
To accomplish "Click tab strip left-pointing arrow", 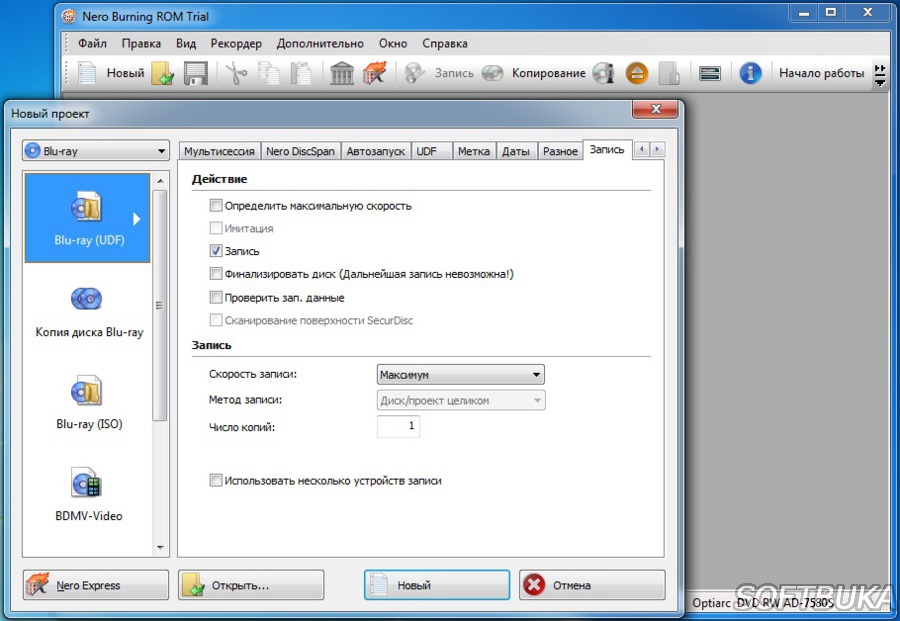I will pyautogui.click(x=642, y=149).
